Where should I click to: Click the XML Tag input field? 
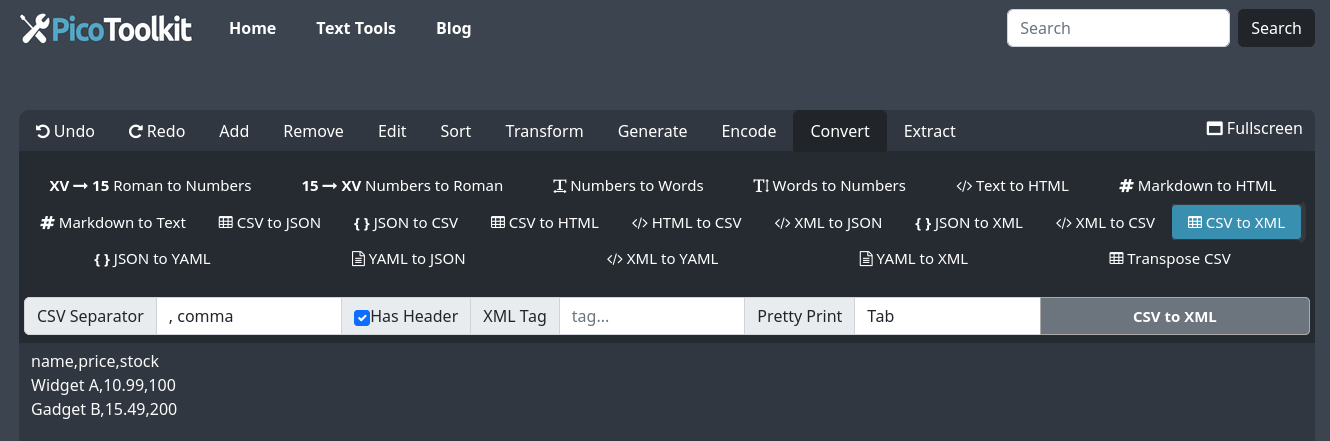point(651,317)
